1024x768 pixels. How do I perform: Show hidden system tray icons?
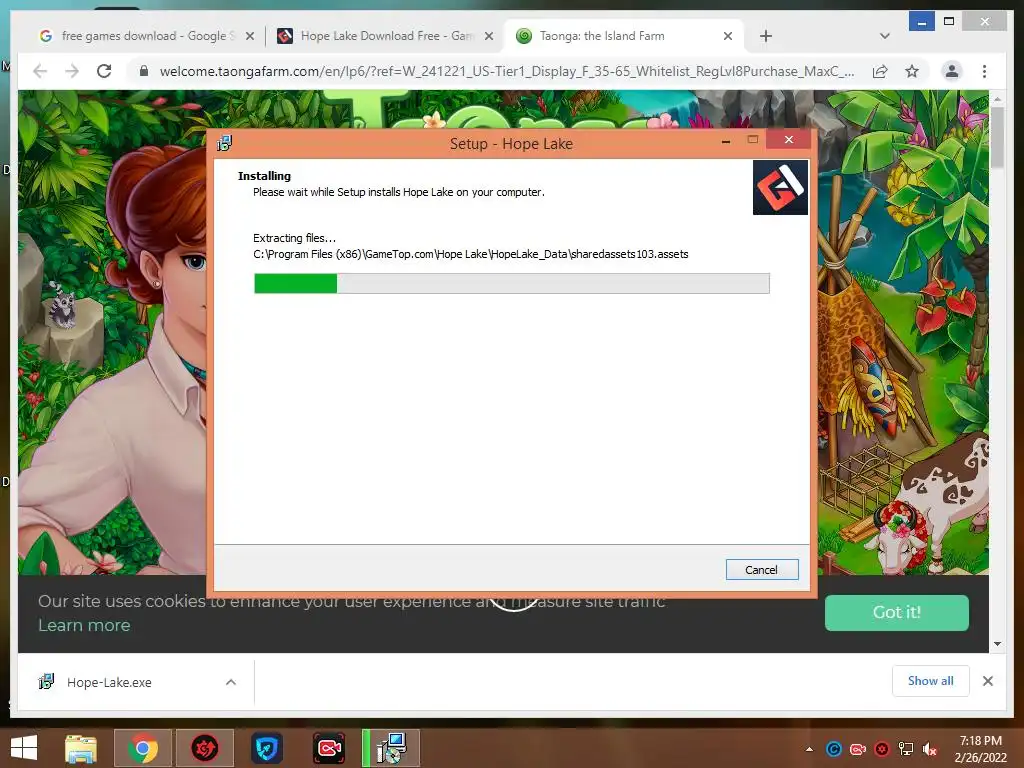pyautogui.click(x=809, y=749)
